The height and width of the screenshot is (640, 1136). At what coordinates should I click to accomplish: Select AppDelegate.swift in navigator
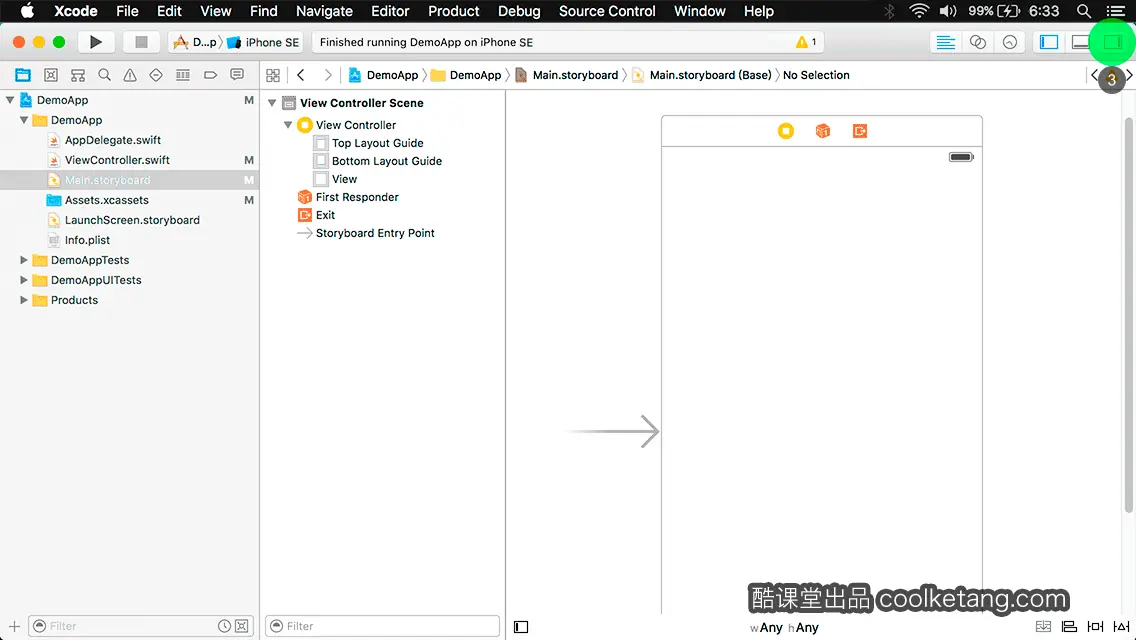coord(112,140)
